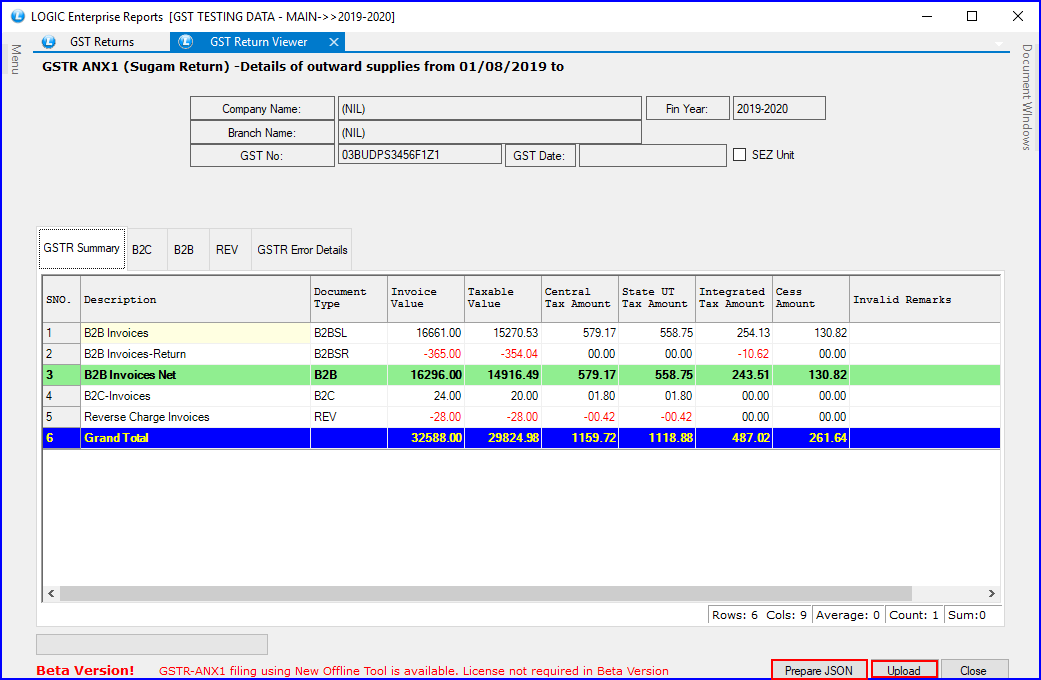Click the LOGIC app logo in title bar
Image resolution: width=1041 pixels, height=680 pixels.
click(x=18, y=16)
